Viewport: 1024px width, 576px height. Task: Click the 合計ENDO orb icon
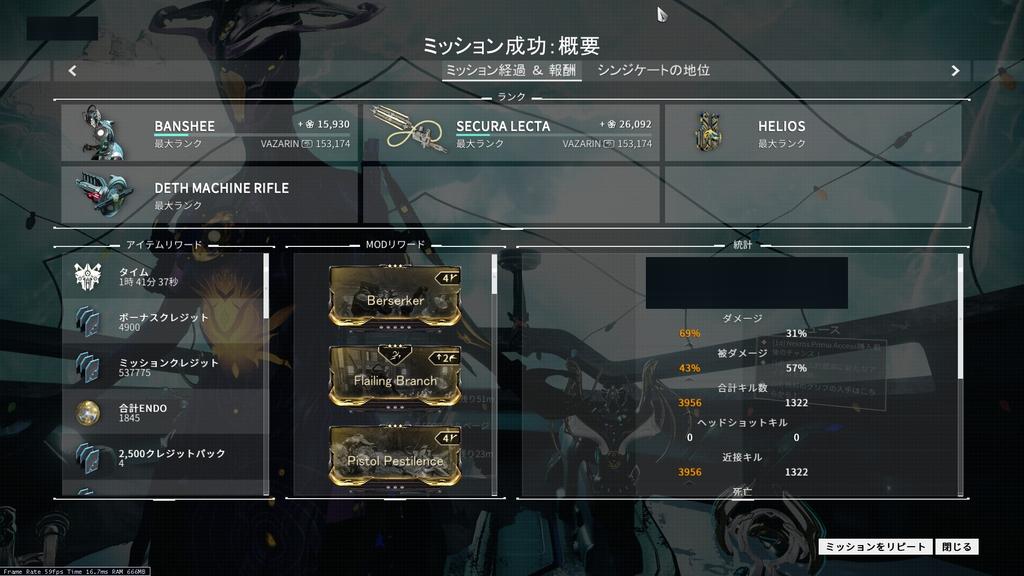[88, 413]
